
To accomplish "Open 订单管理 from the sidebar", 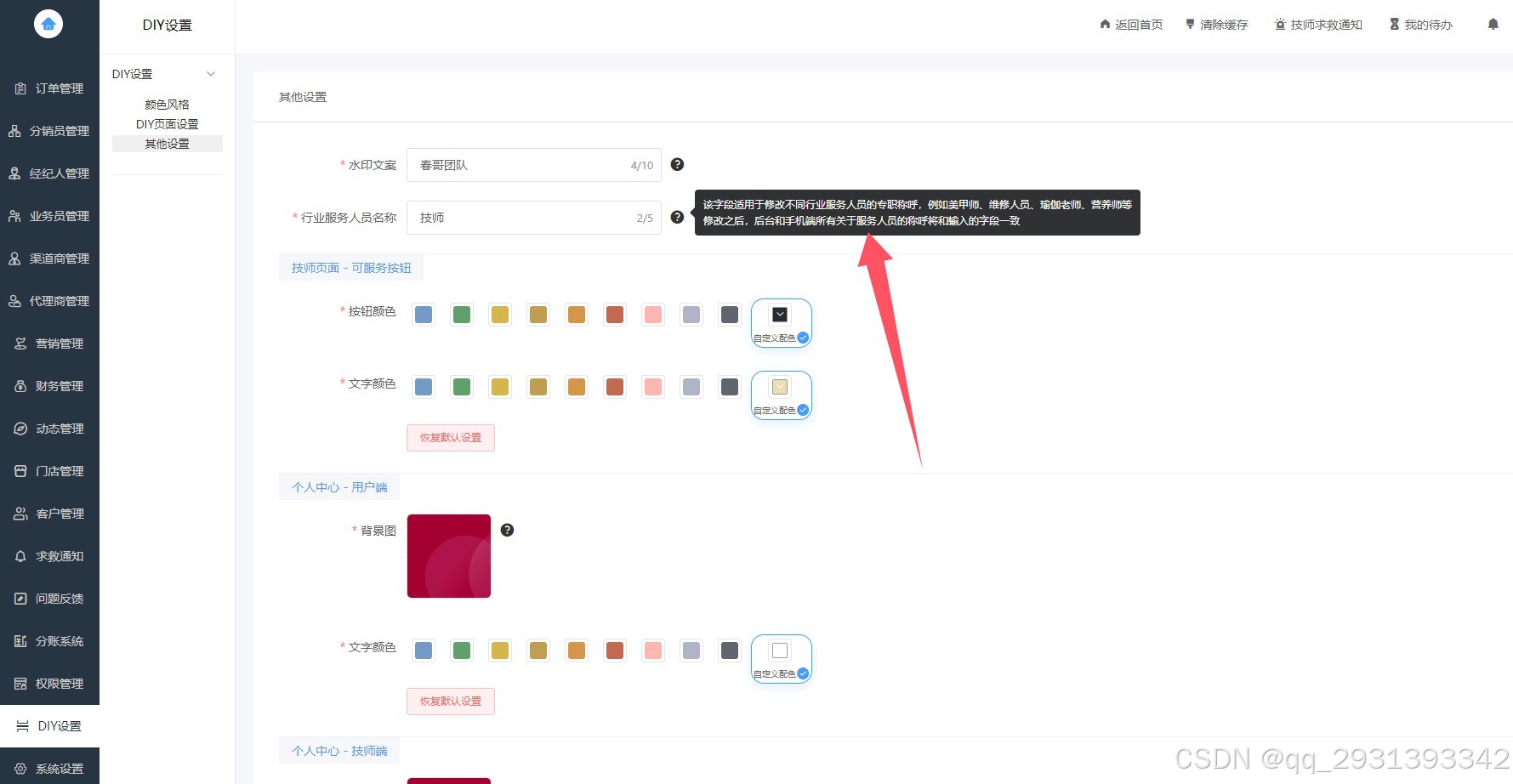I will (x=49, y=88).
